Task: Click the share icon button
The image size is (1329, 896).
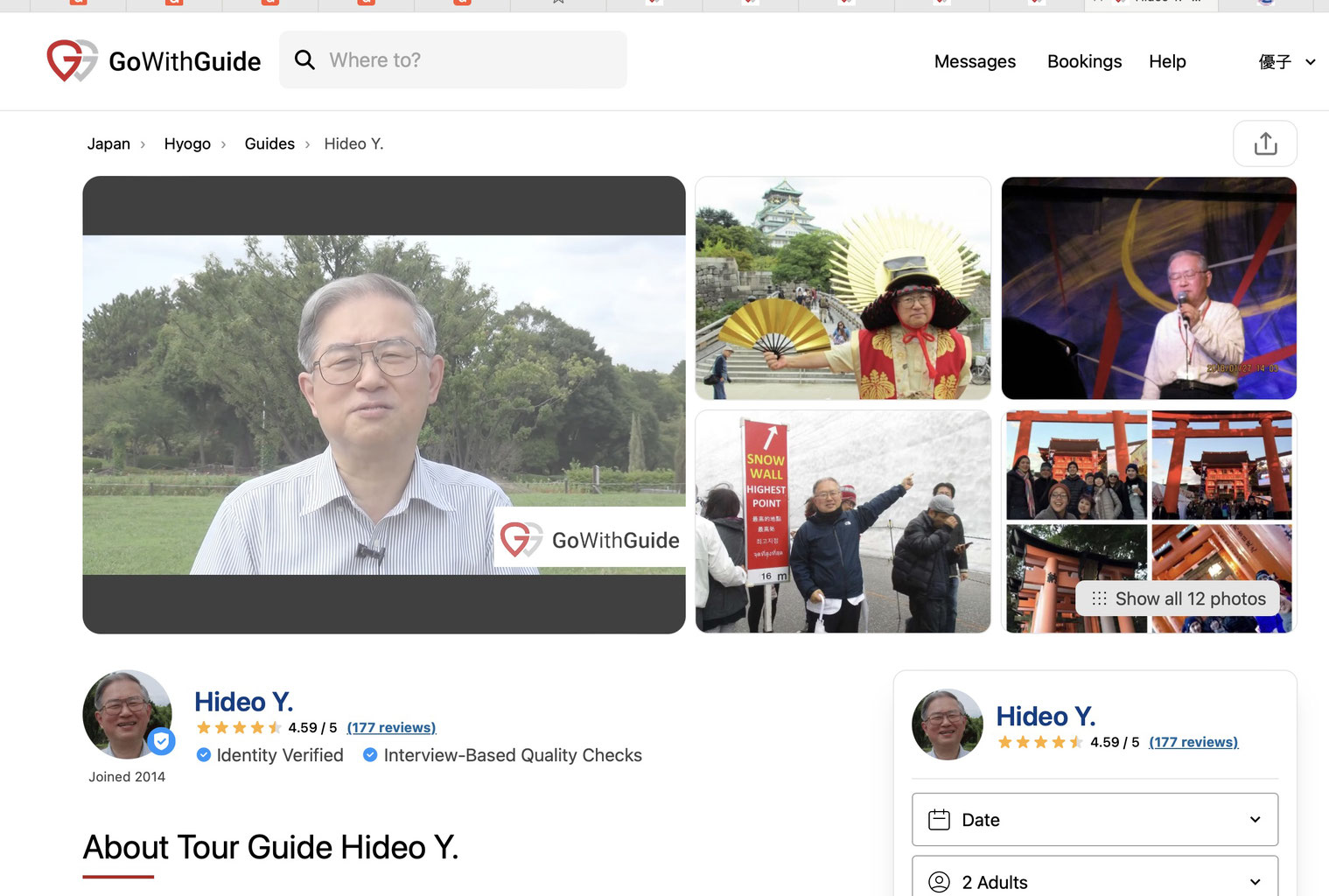Action: [1265, 143]
